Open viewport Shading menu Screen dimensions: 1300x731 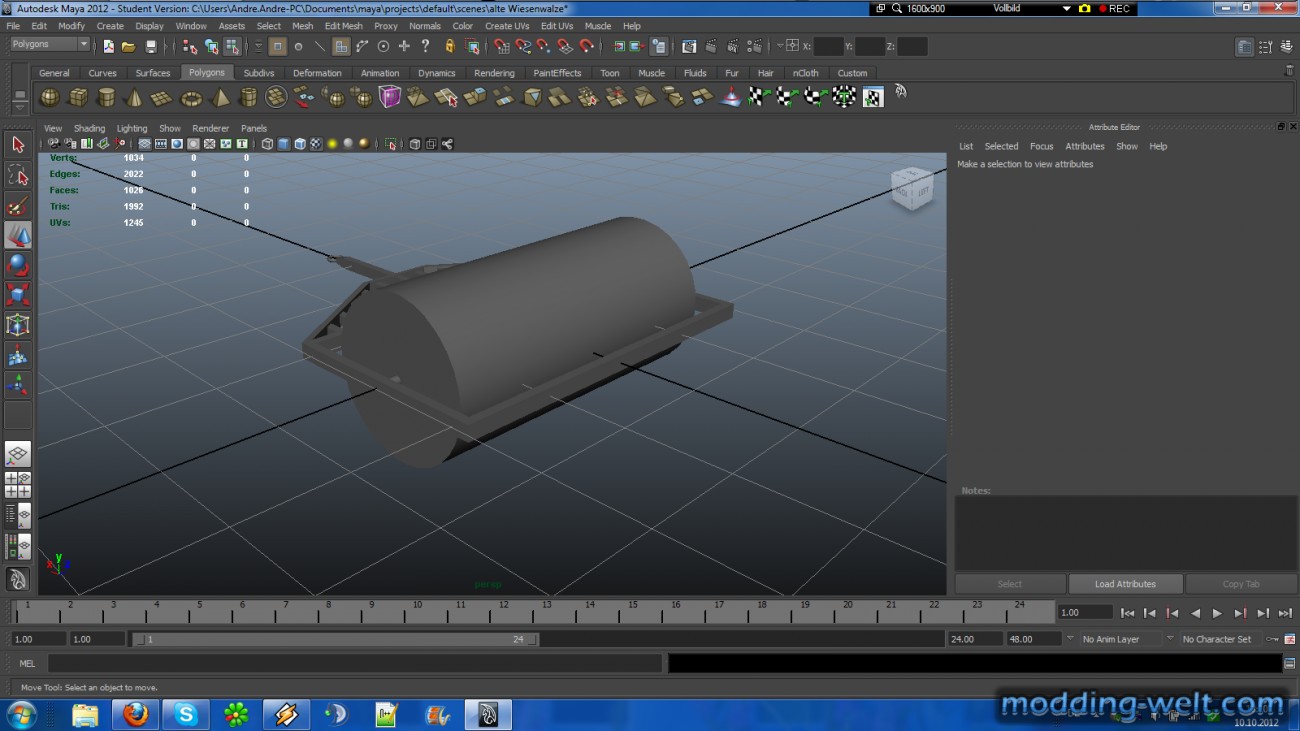click(x=89, y=128)
